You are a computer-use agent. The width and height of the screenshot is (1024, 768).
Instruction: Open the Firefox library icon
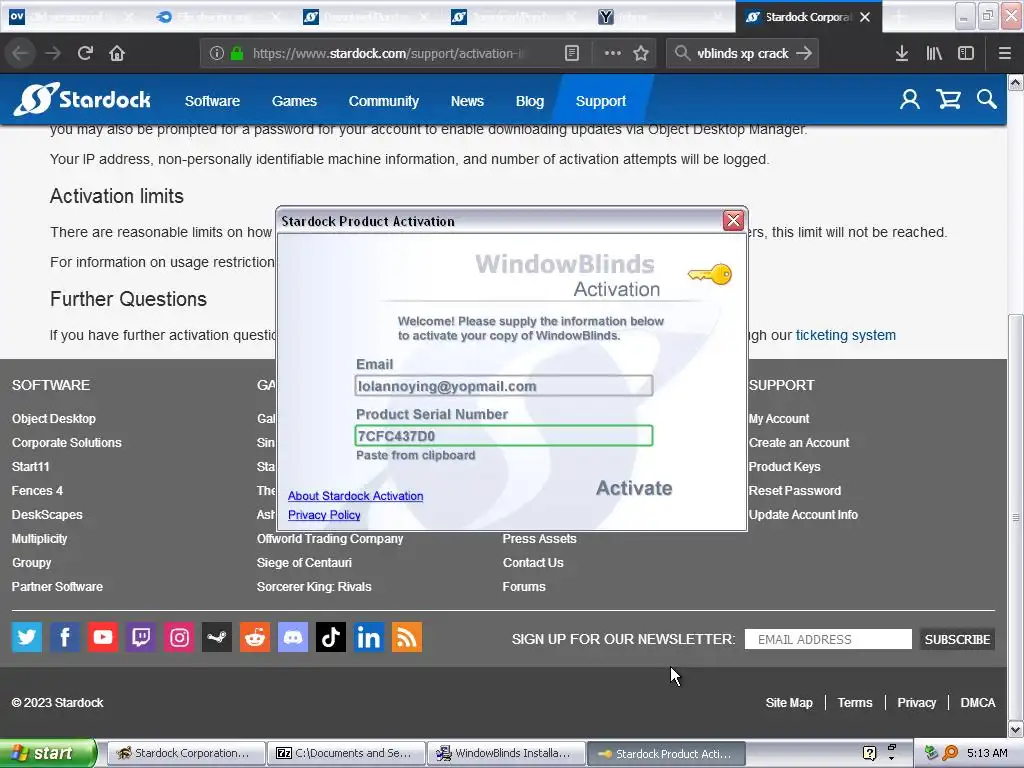coord(934,53)
